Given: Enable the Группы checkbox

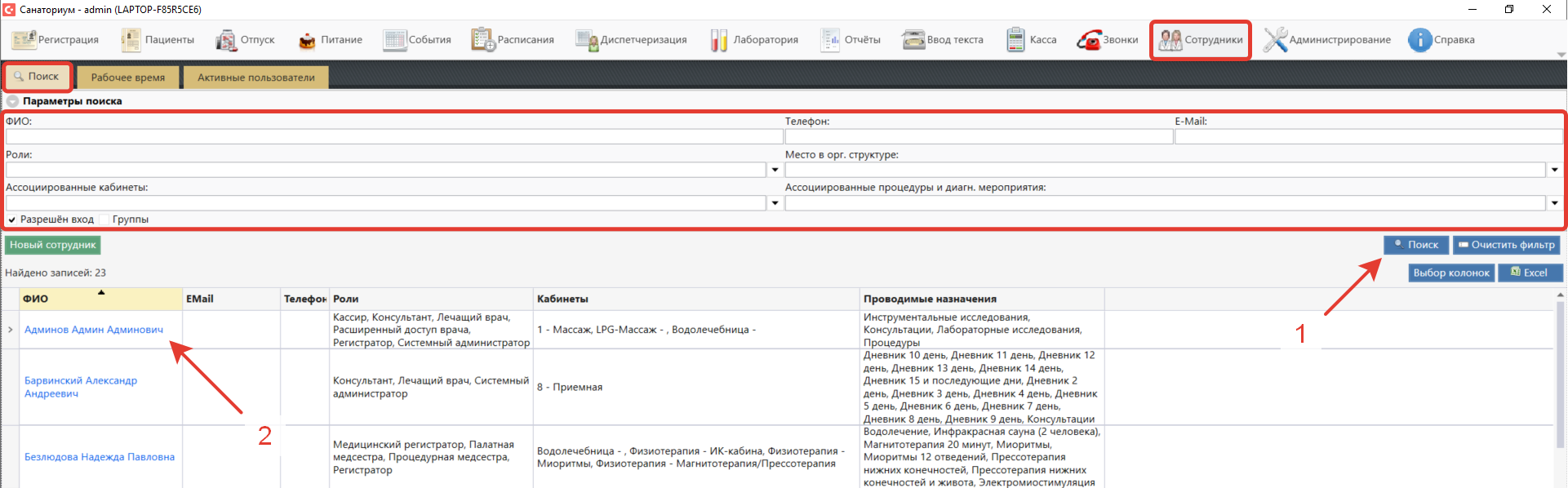Looking at the screenshot, I should click(104, 220).
